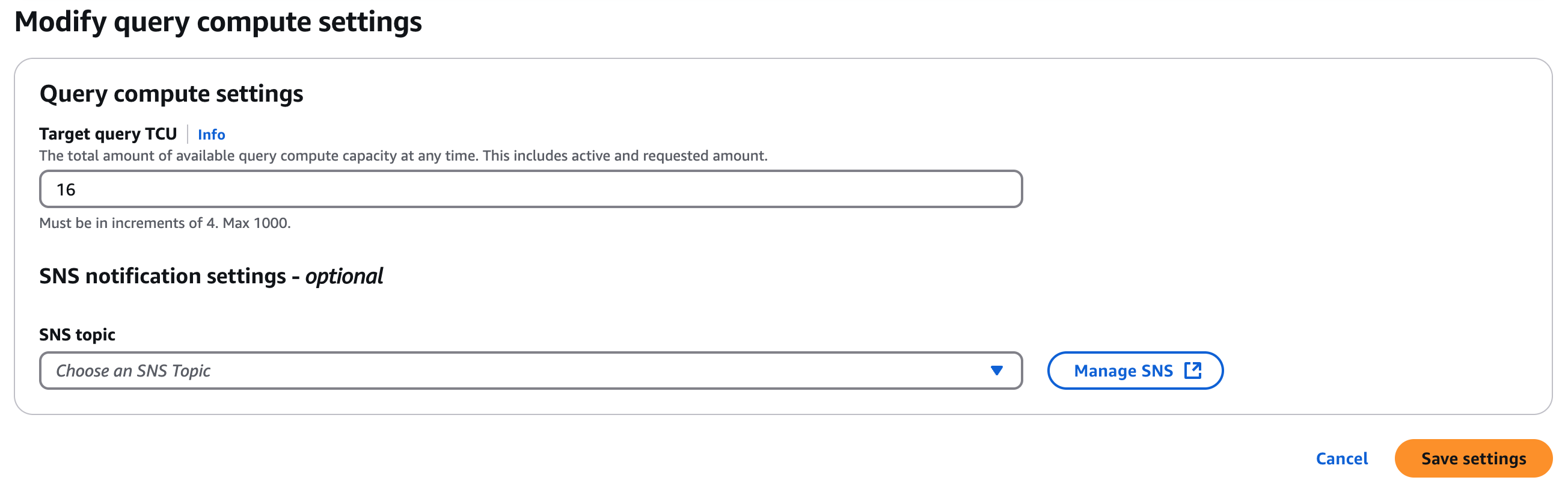
Task: Click the query compute capacity description text
Action: point(403,156)
